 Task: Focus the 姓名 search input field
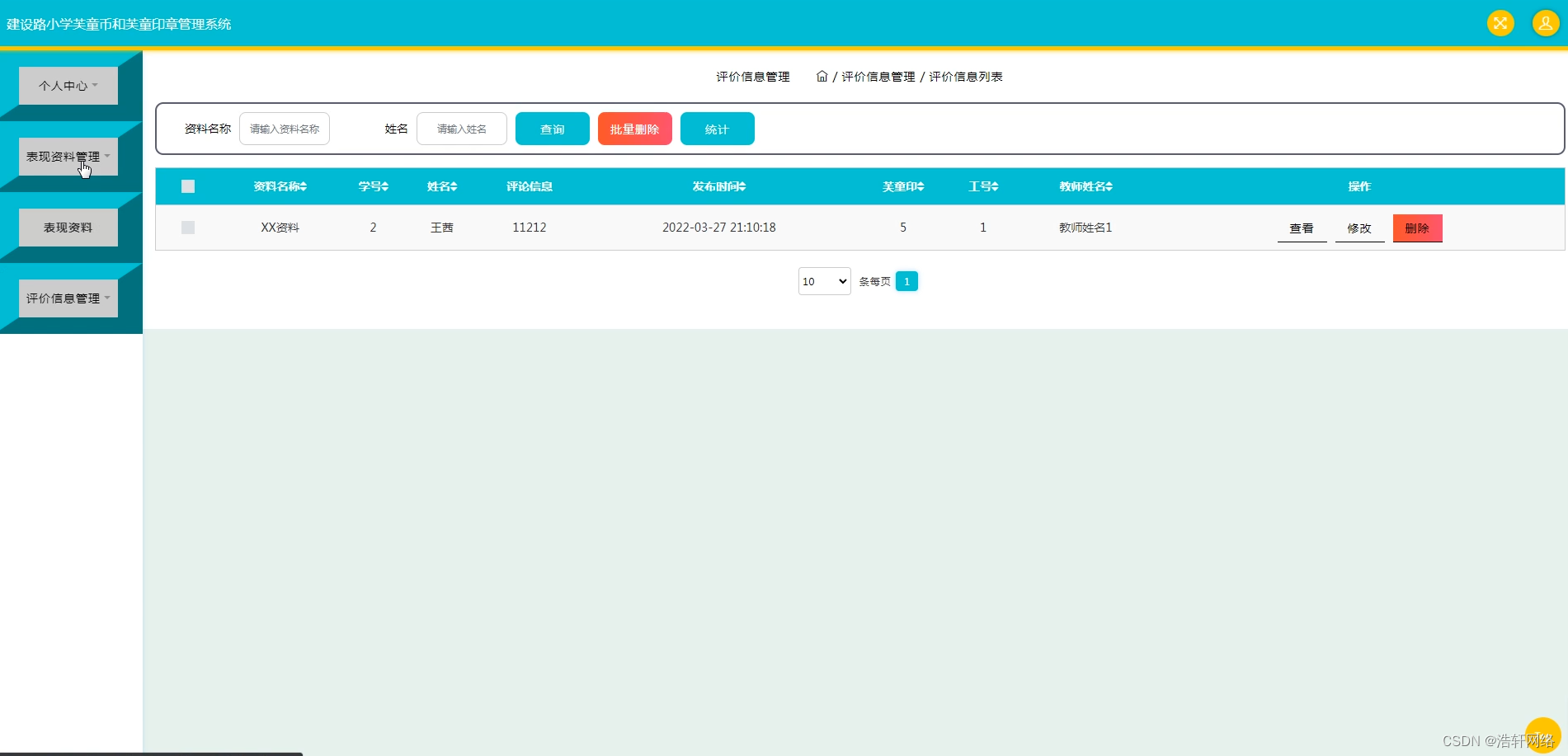[x=462, y=129]
